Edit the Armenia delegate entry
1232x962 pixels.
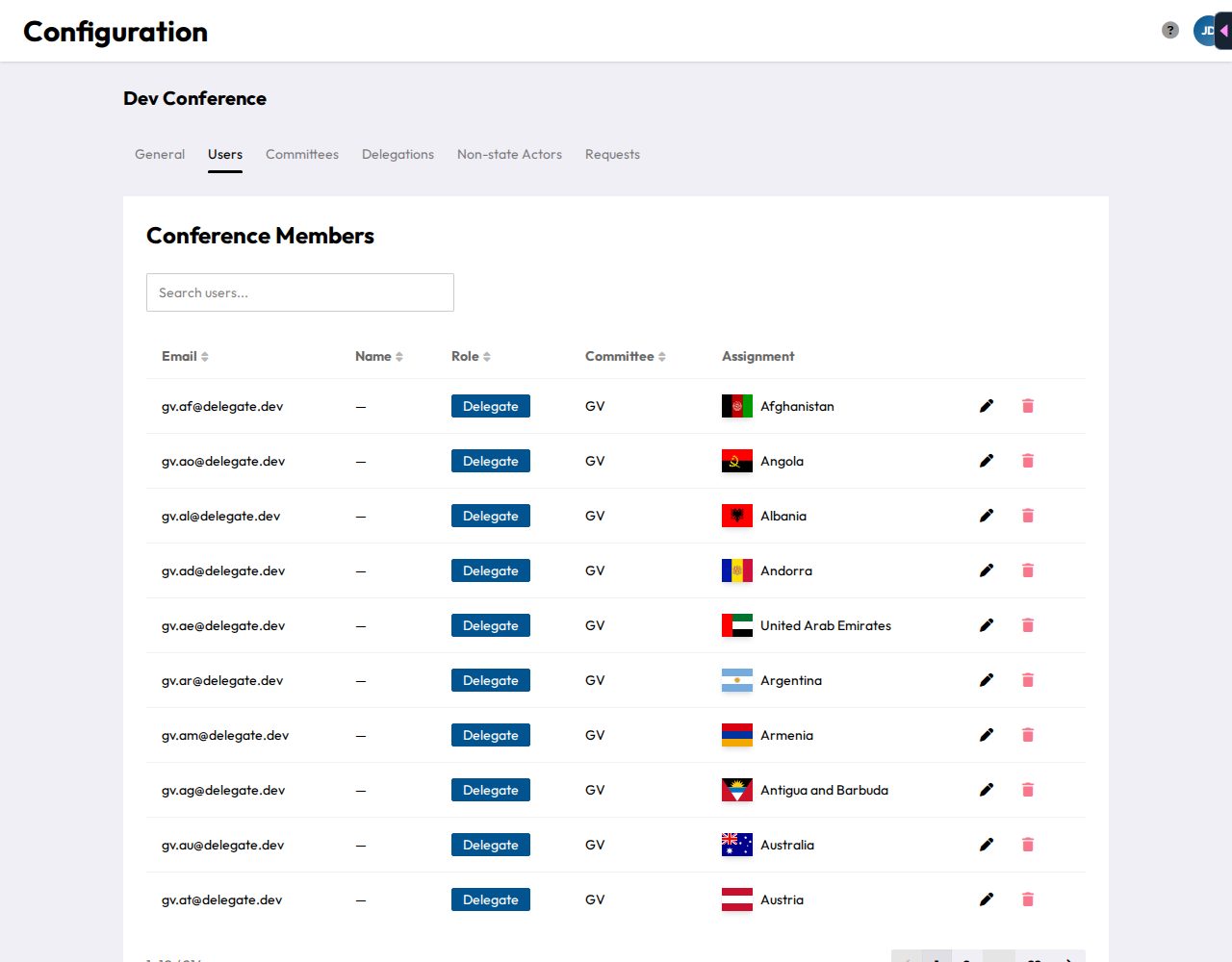(x=987, y=735)
